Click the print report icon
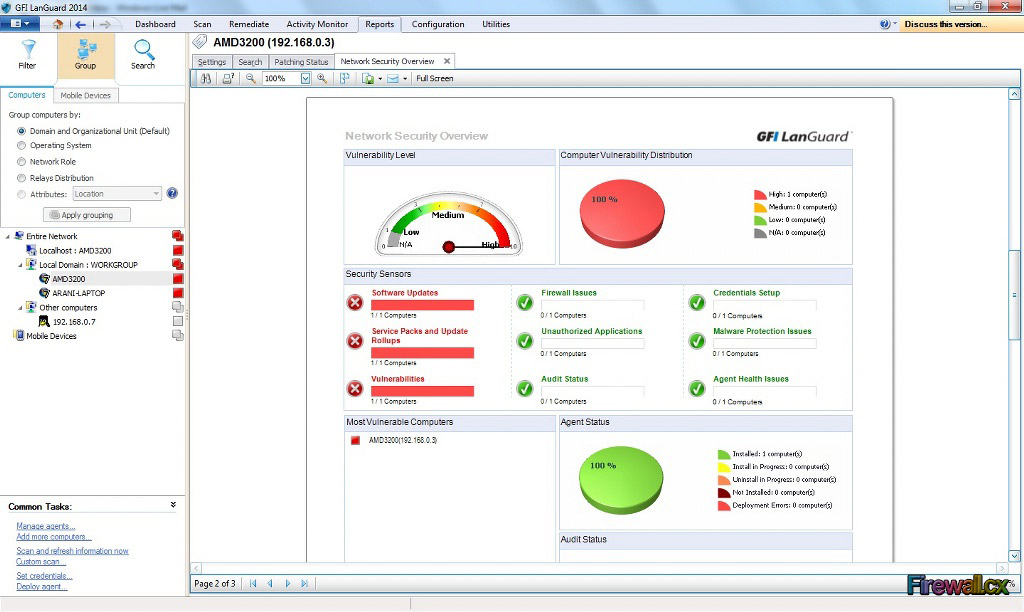Image resolution: width=1024 pixels, height=612 pixels. (x=228, y=78)
